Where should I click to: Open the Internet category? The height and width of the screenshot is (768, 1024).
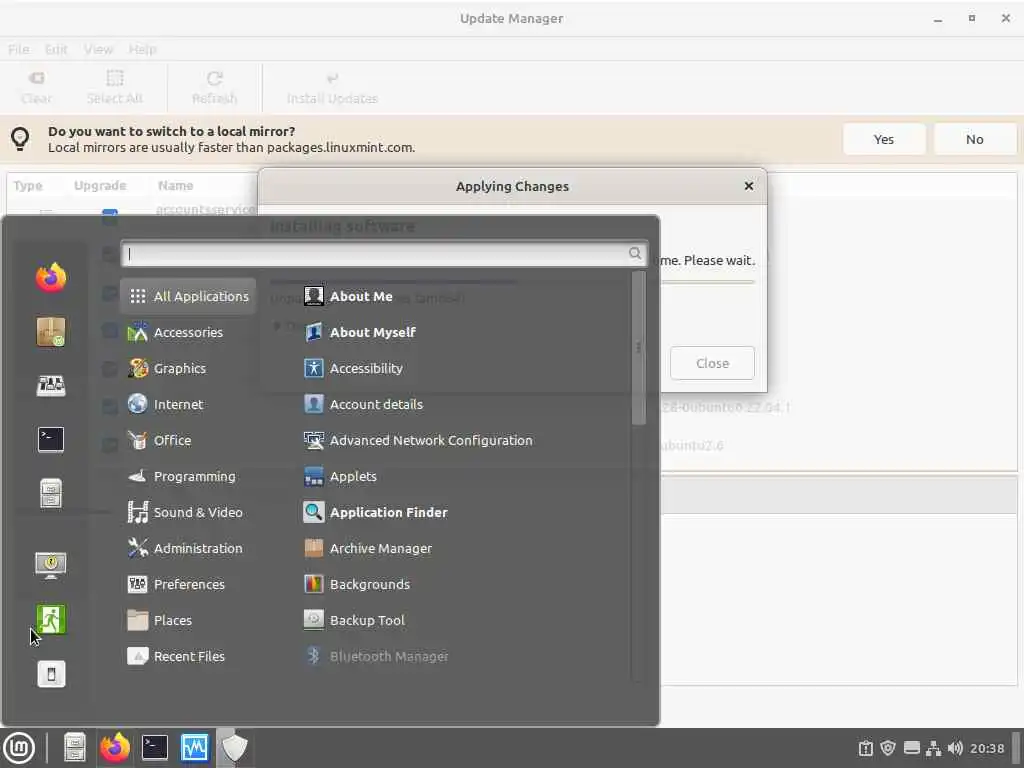(188, 404)
